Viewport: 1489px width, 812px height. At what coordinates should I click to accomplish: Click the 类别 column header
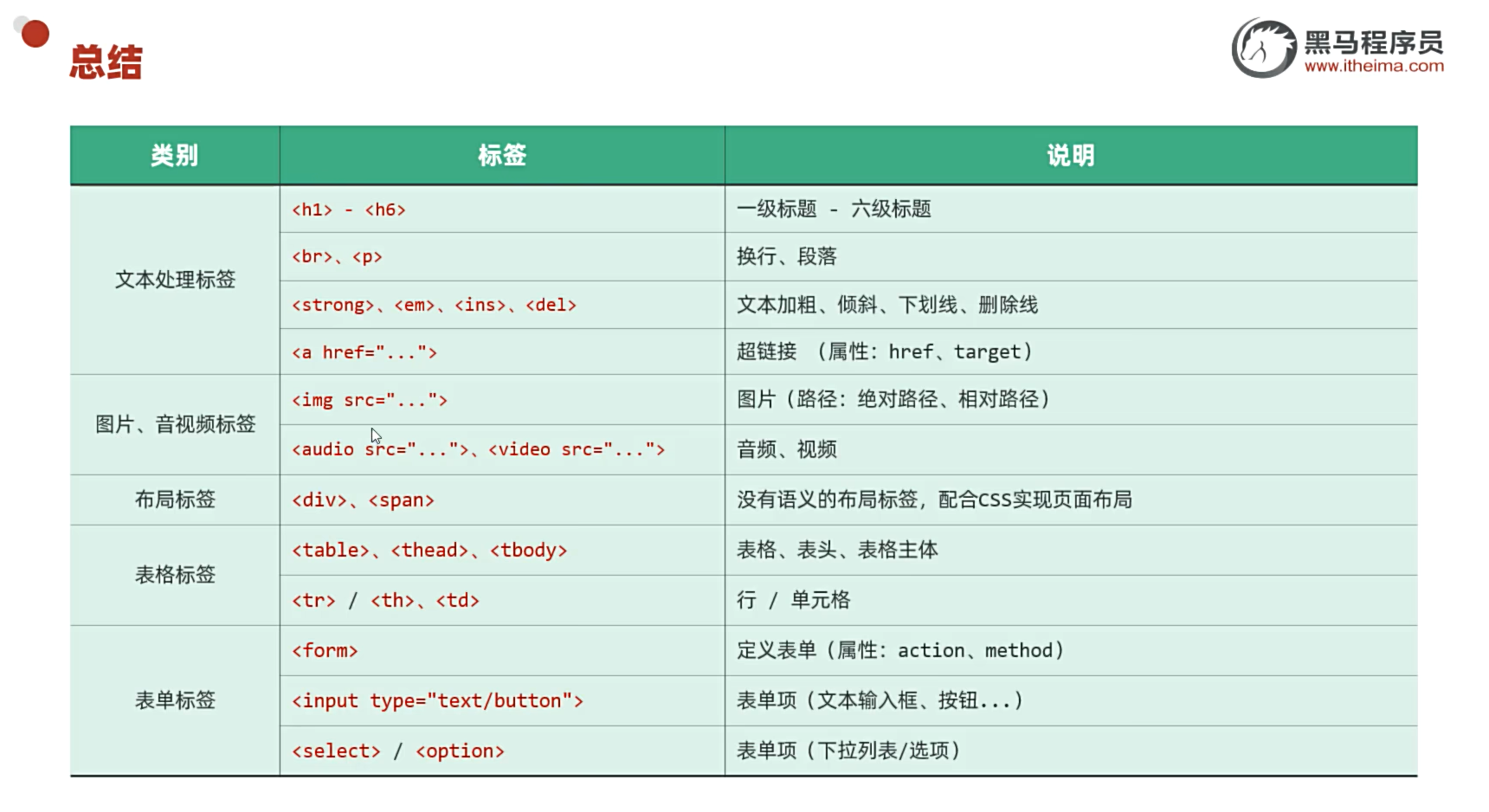coord(175,156)
